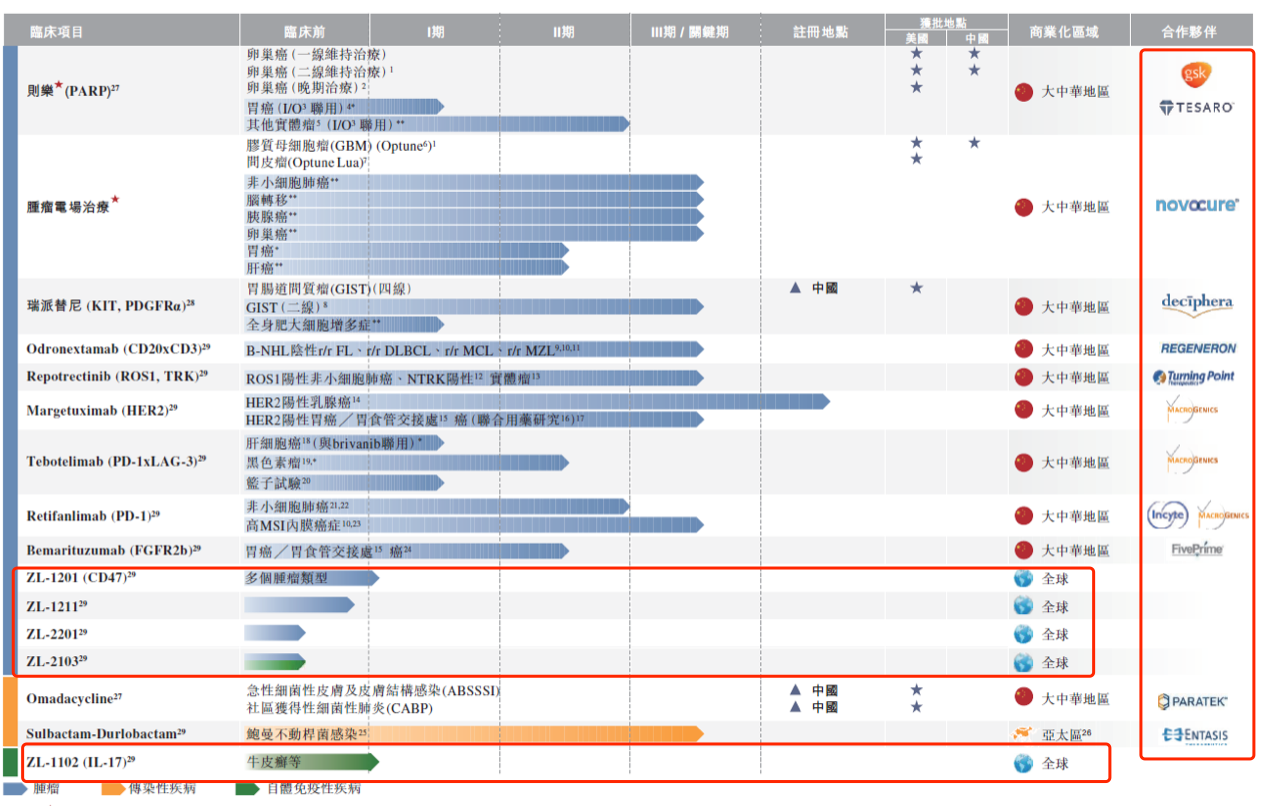
Task: Click the GSK partner logo
Action: 1197,75
